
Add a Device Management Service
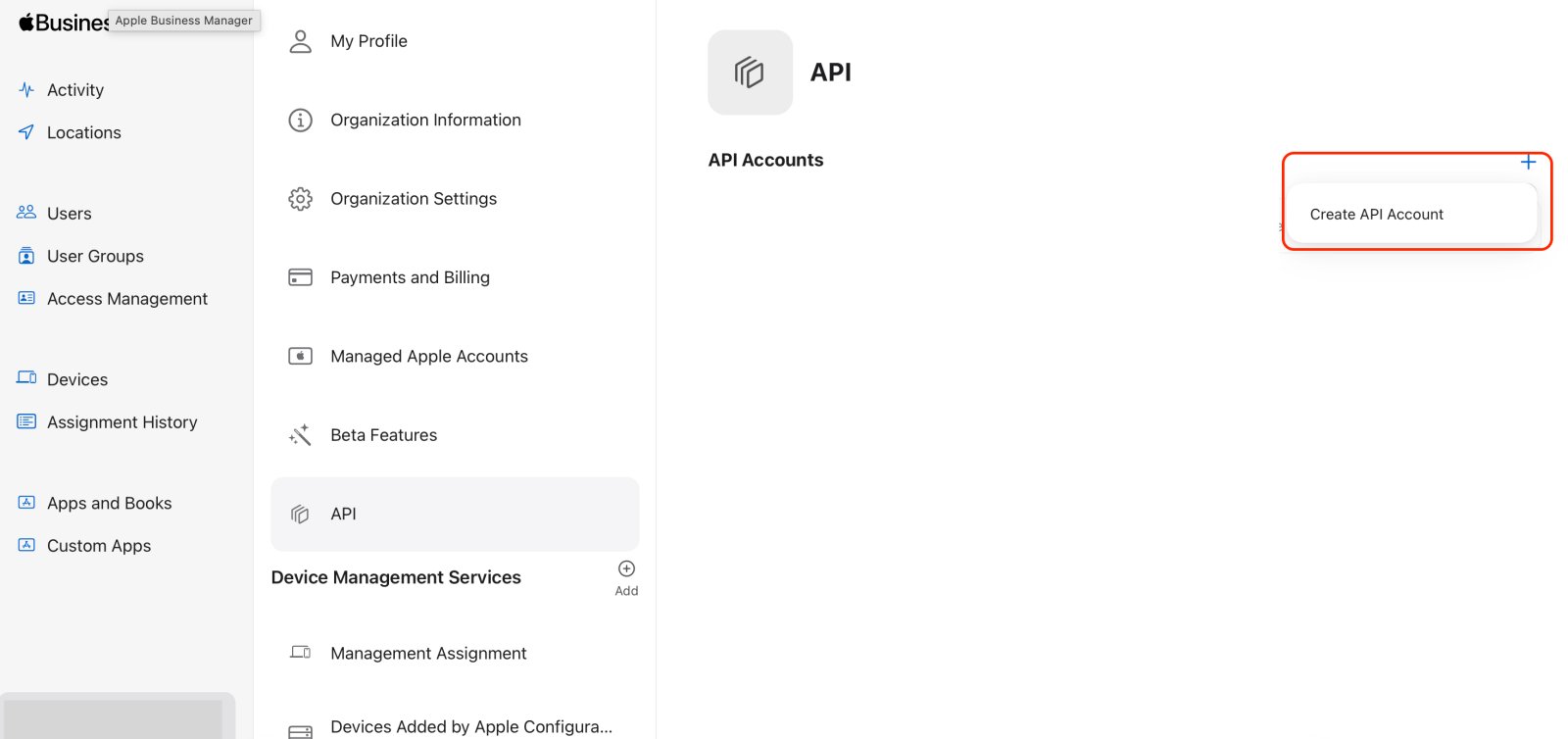pyautogui.click(x=626, y=577)
